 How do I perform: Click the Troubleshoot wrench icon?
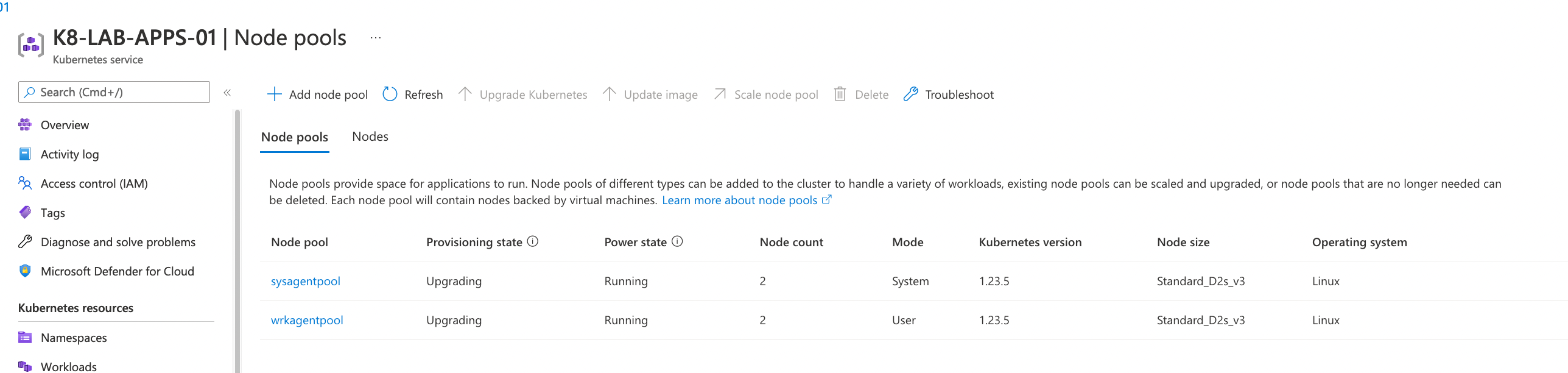point(910,94)
